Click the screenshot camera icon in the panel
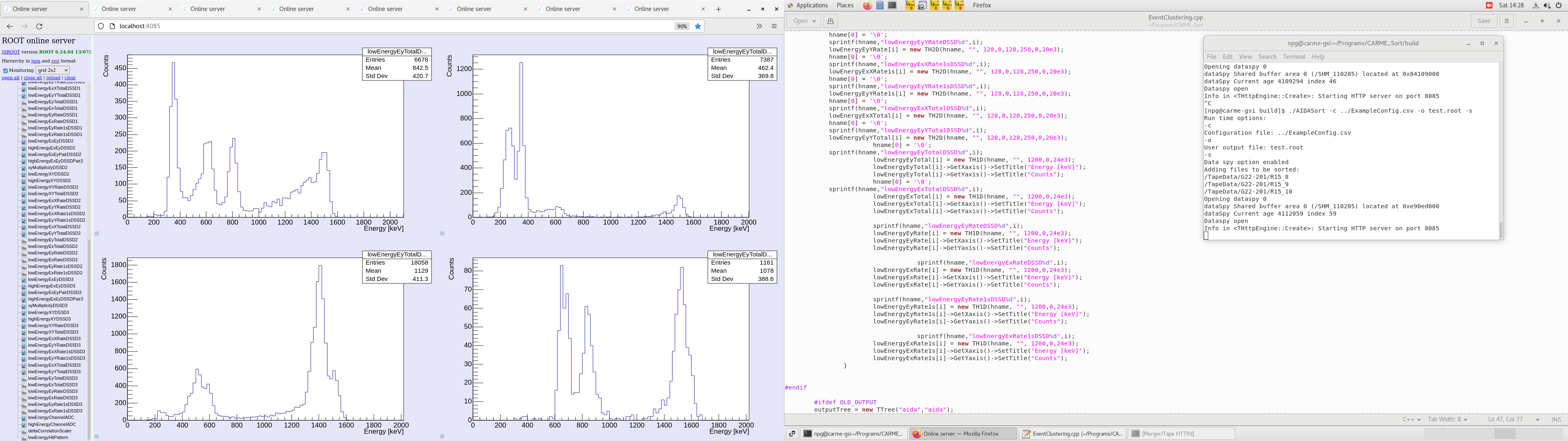The image size is (1568, 441). pos(922,5)
